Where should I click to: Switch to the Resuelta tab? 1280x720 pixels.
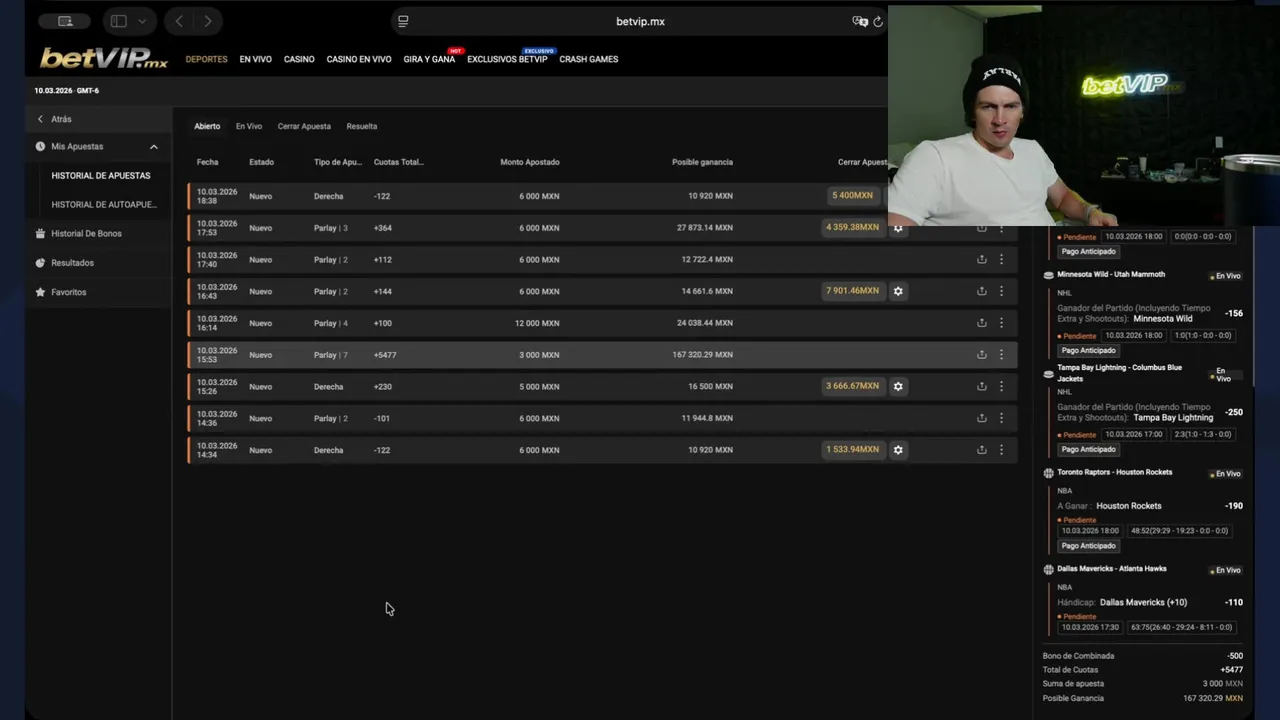pyautogui.click(x=361, y=126)
